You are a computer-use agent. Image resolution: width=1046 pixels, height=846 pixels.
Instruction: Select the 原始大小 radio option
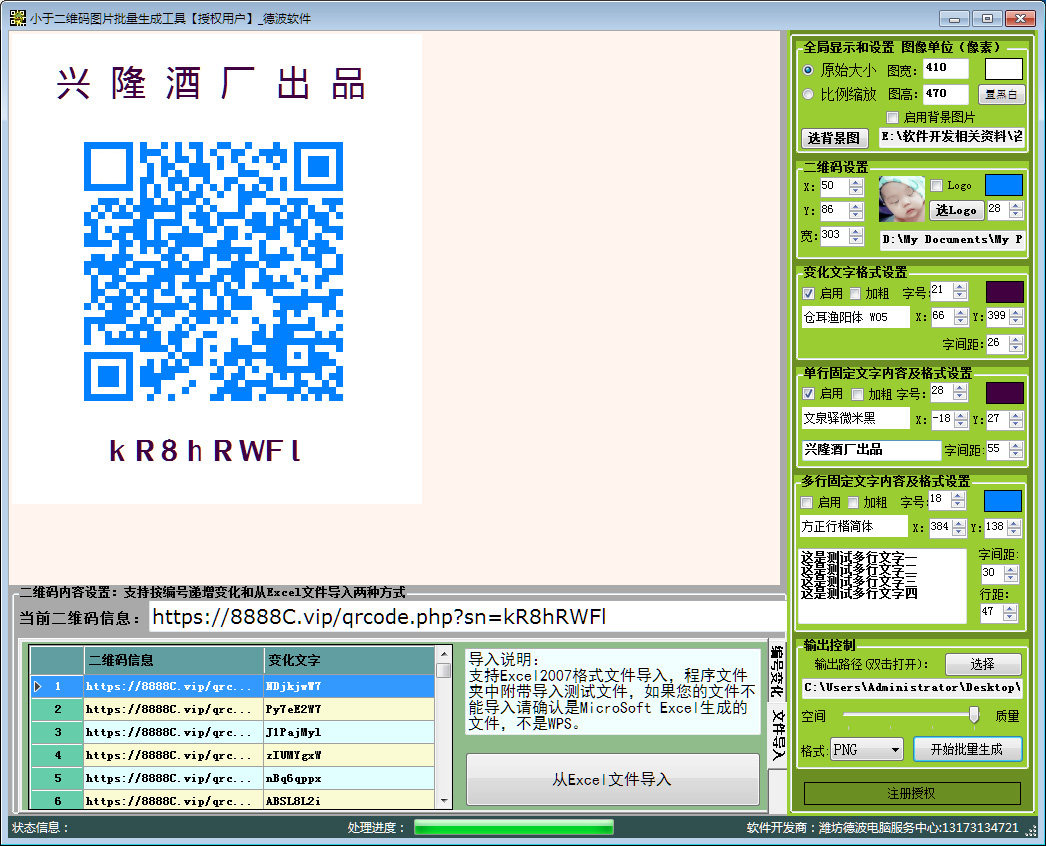click(x=808, y=70)
